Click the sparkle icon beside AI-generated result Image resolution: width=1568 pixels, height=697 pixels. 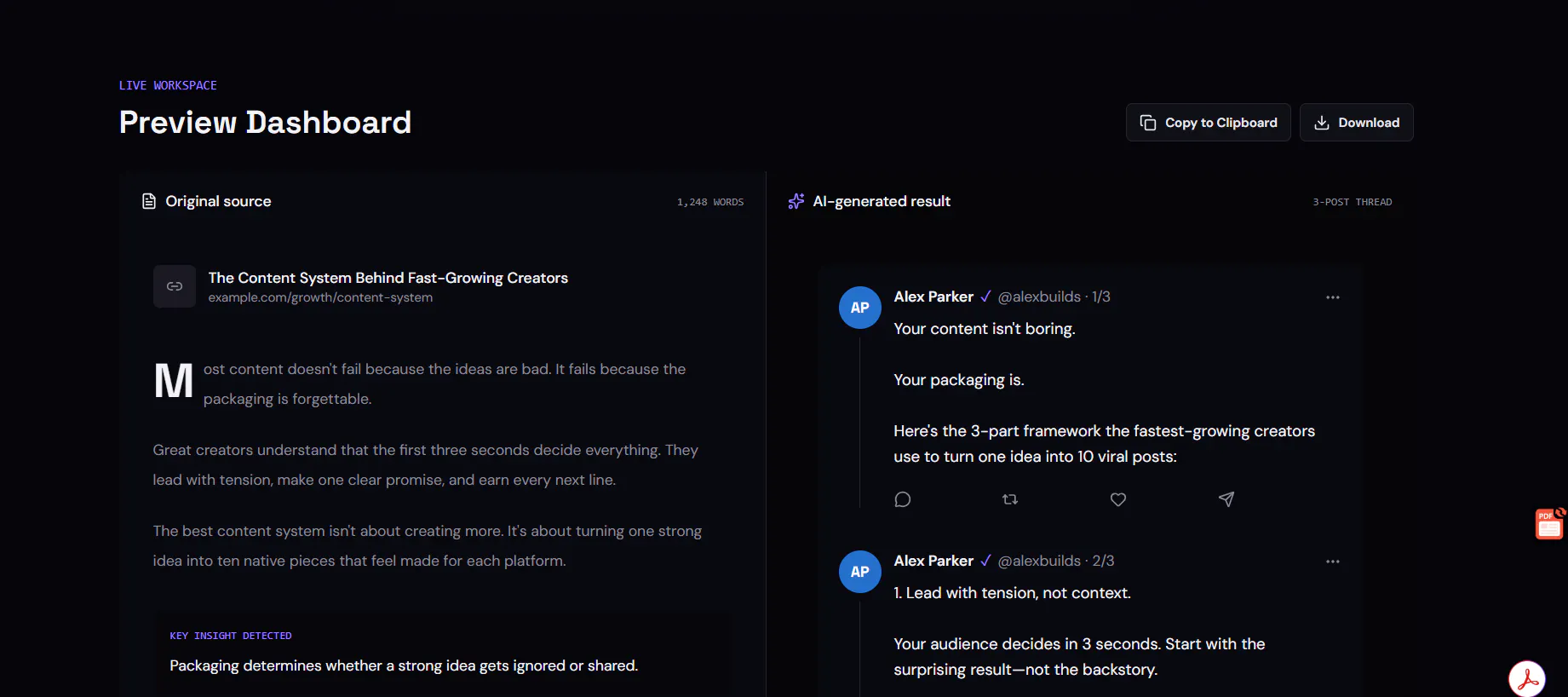tap(796, 201)
